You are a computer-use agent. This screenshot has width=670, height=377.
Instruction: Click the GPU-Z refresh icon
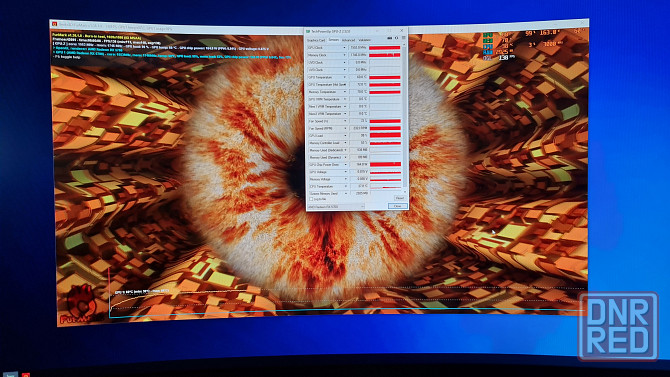tap(397, 38)
